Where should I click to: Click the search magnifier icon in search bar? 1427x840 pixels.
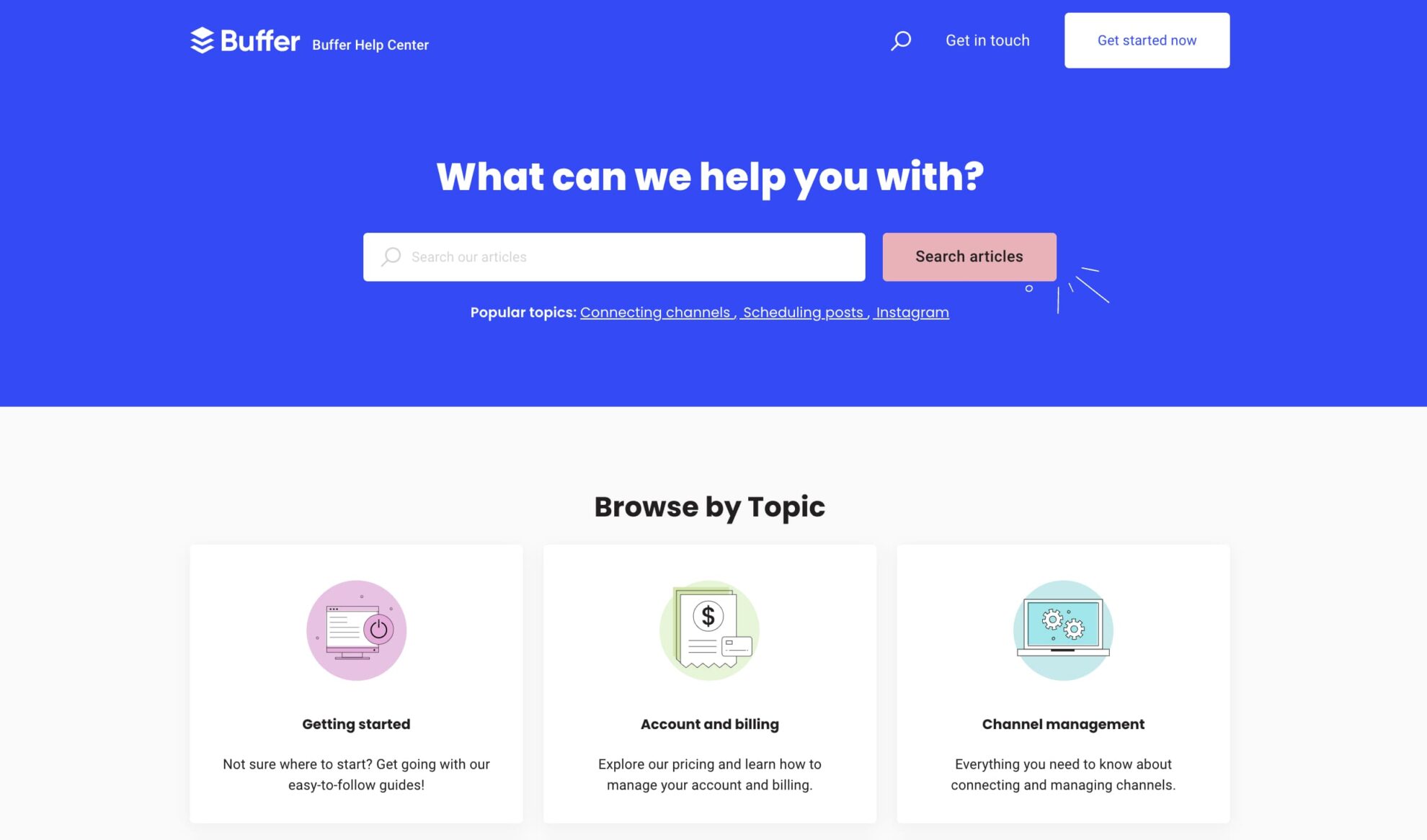[x=390, y=256]
